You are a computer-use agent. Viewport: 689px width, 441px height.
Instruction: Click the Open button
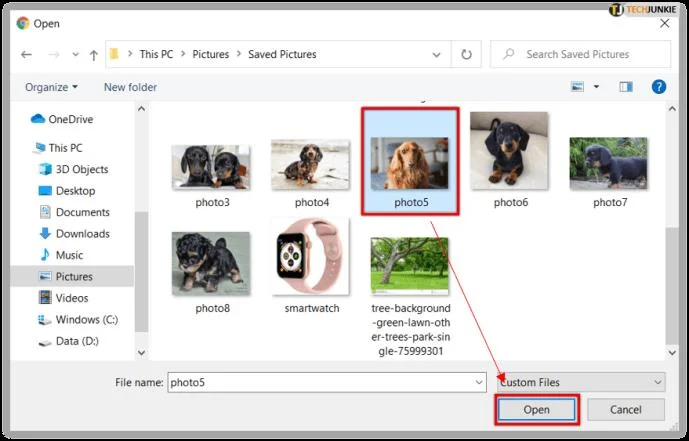pyautogui.click(x=537, y=409)
